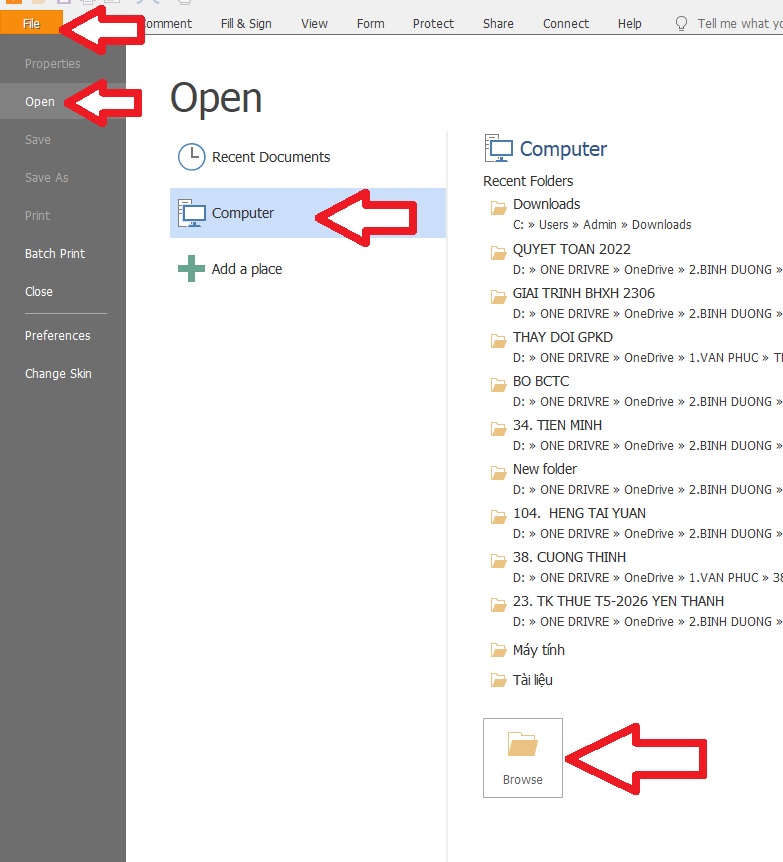This screenshot has height=862, width=783.
Task: Open the View ribbon tab
Action: [x=314, y=24]
